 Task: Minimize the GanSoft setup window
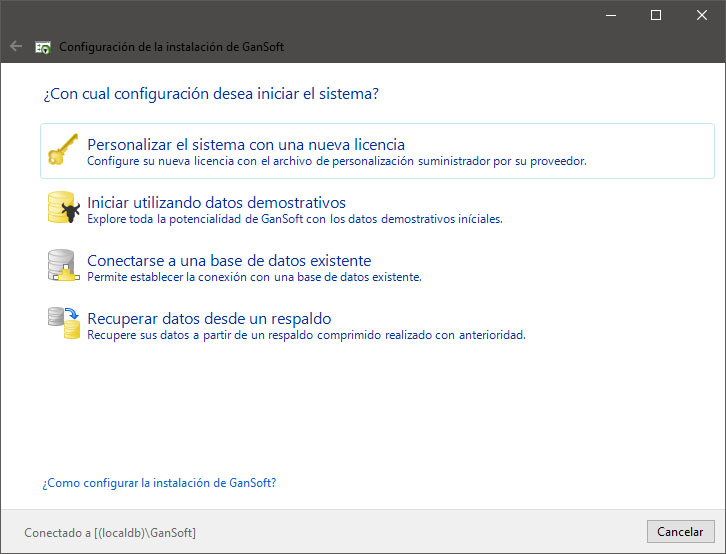611,15
